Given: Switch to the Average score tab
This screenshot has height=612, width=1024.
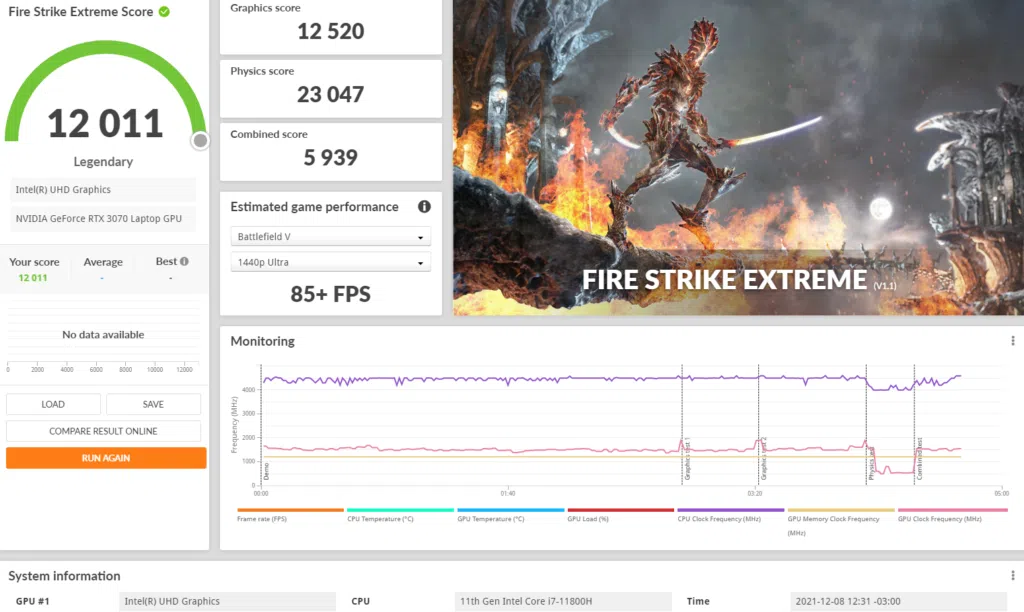Looking at the screenshot, I should click(x=103, y=261).
